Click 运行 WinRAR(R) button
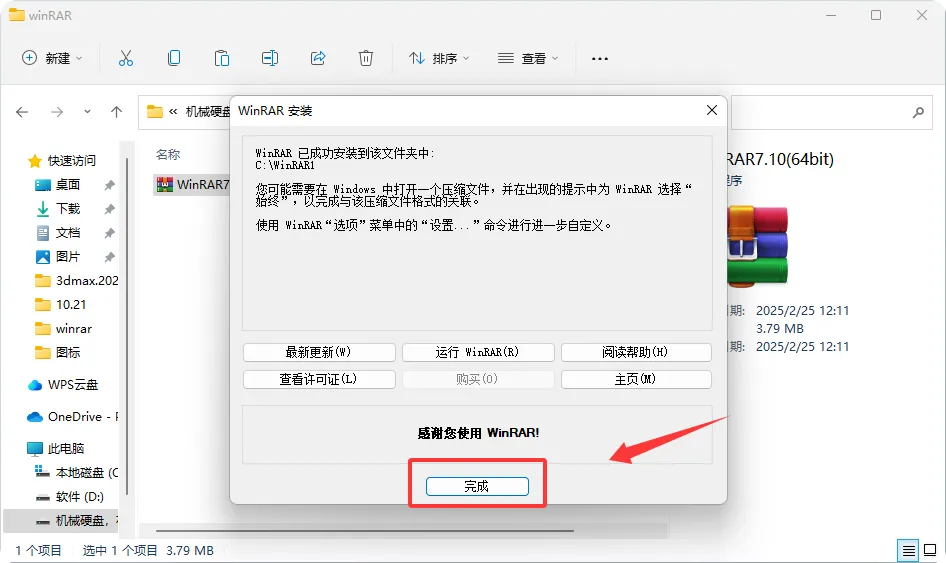Image resolution: width=946 pixels, height=563 pixels. [478, 352]
